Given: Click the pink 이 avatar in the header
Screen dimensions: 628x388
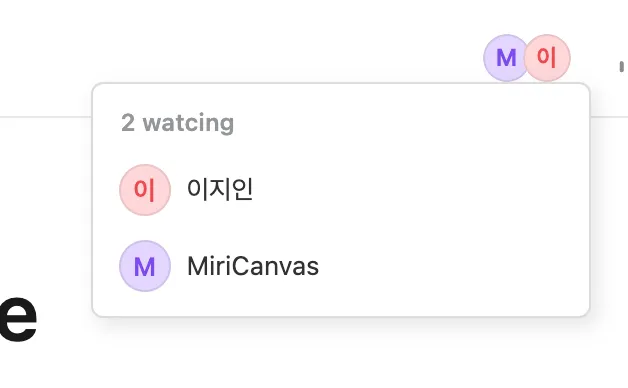Looking at the screenshot, I should pos(547,58).
